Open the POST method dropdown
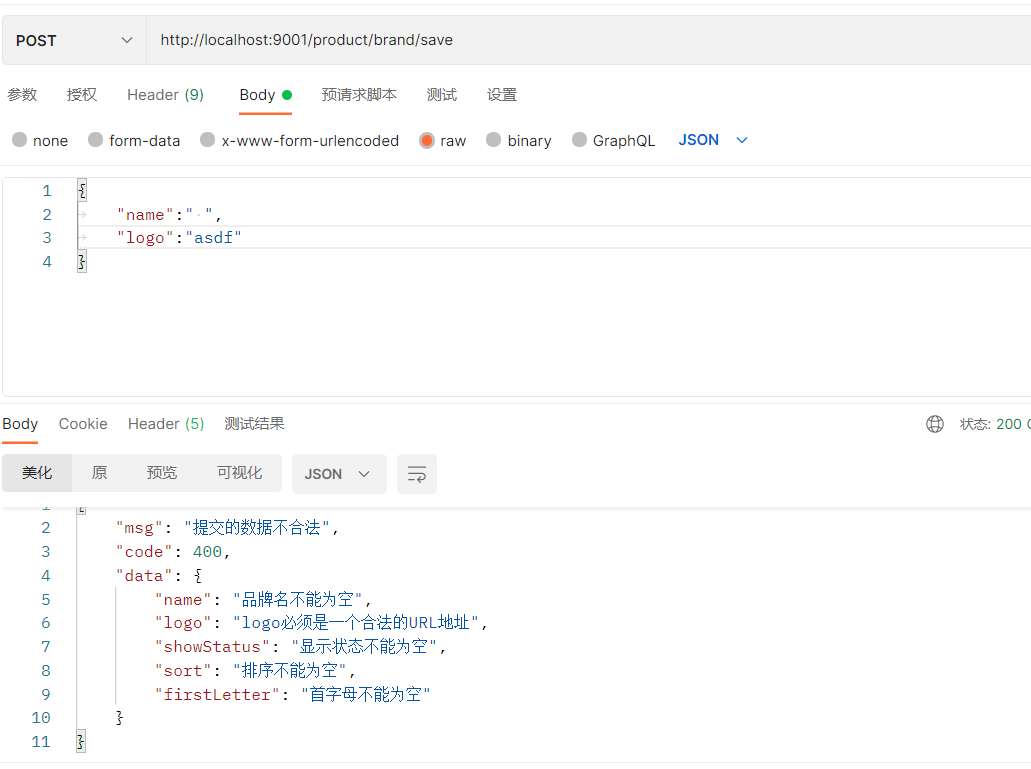The image size is (1031, 769). 74,41
